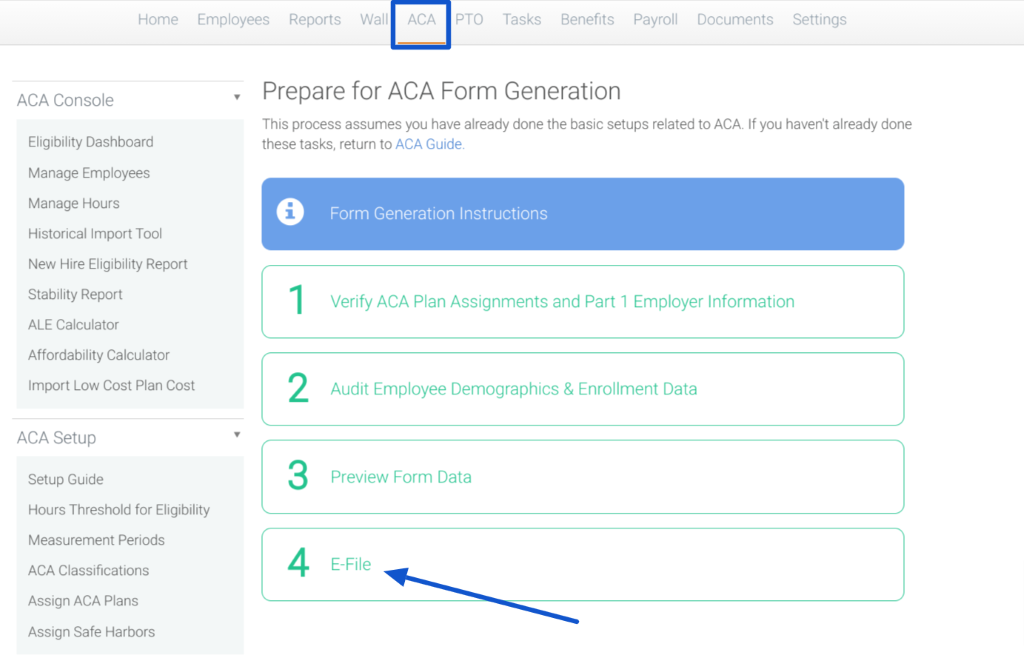Open the Wall tab
1024x661 pixels.
tap(374, 20)
